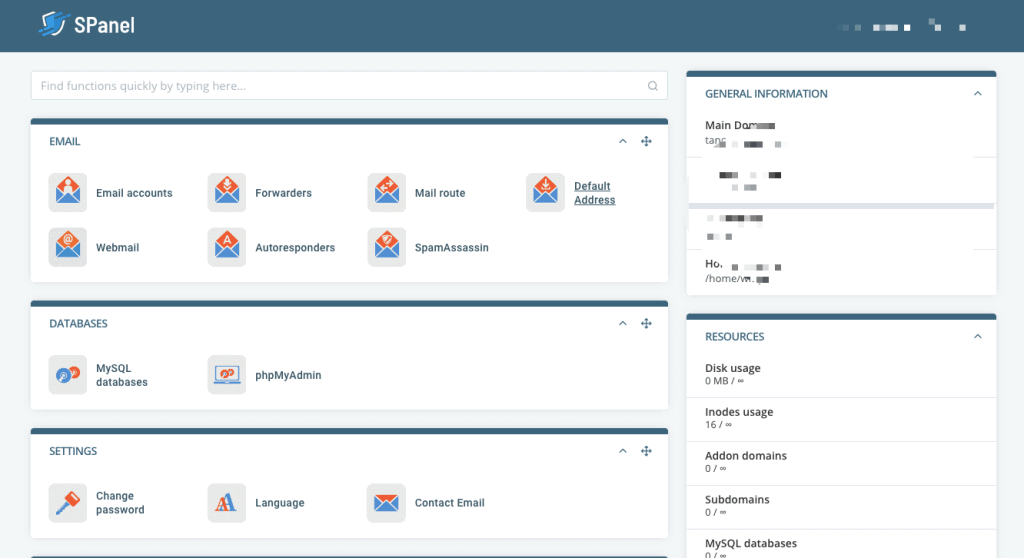Click the function search input field
The height and width of the screenshot is (558, 1024).
(x=340, y=86)
